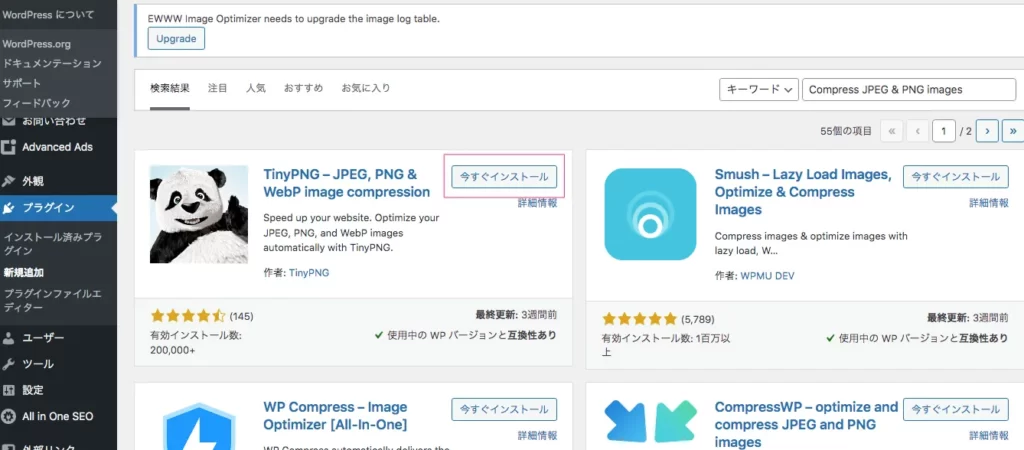
Task: Click the WPMU DEV author link
Action: [x=767, y=276]
